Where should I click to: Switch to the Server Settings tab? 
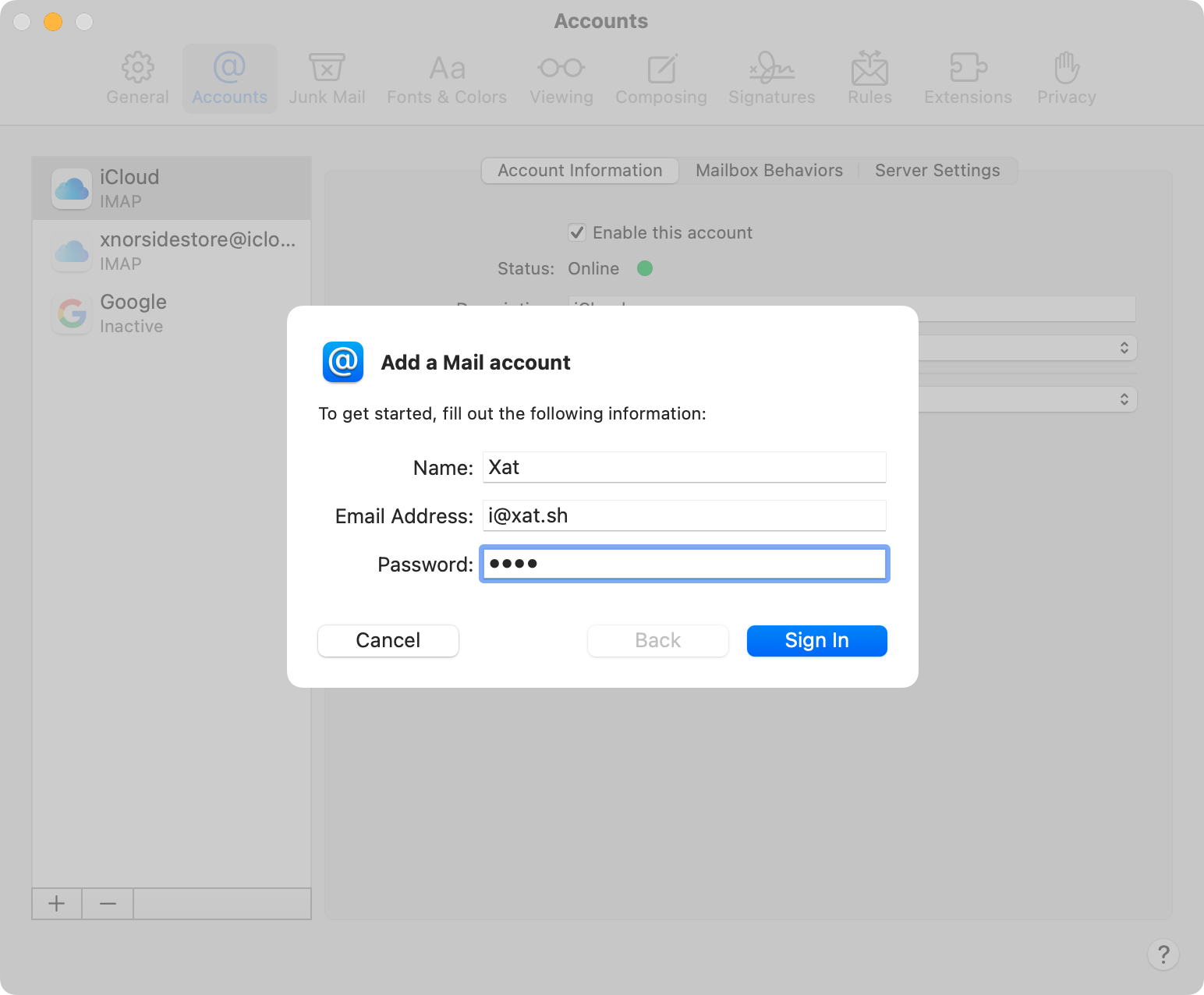click(937, 171)
